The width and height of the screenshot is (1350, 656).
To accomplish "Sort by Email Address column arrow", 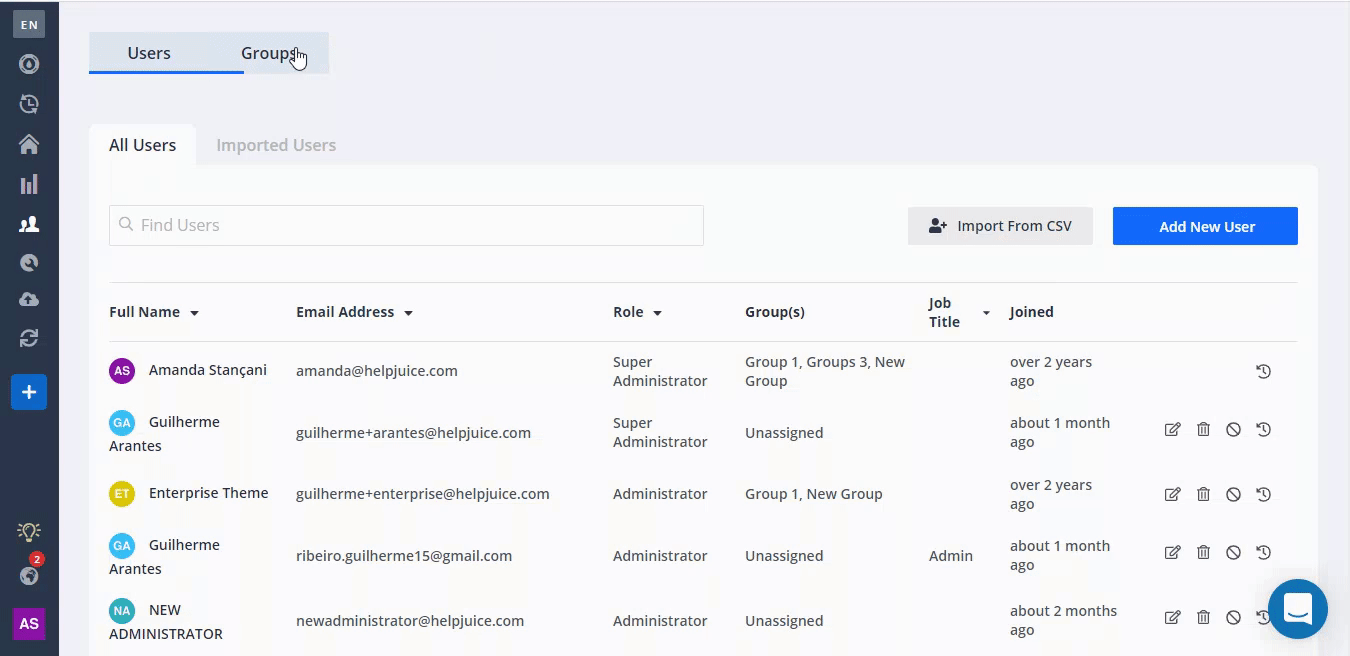I will (408, 313).
